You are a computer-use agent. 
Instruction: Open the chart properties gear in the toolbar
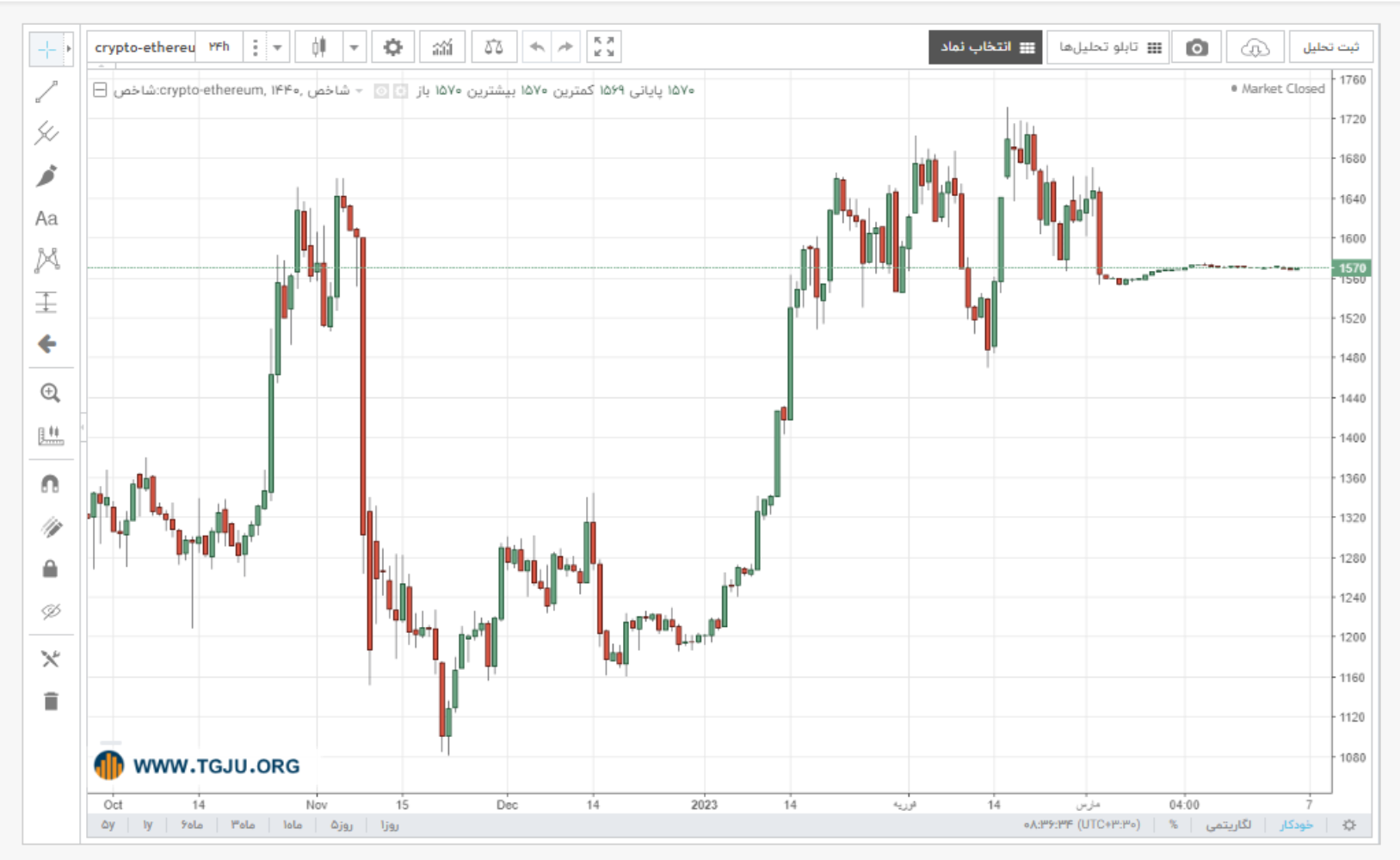(392, 47)
